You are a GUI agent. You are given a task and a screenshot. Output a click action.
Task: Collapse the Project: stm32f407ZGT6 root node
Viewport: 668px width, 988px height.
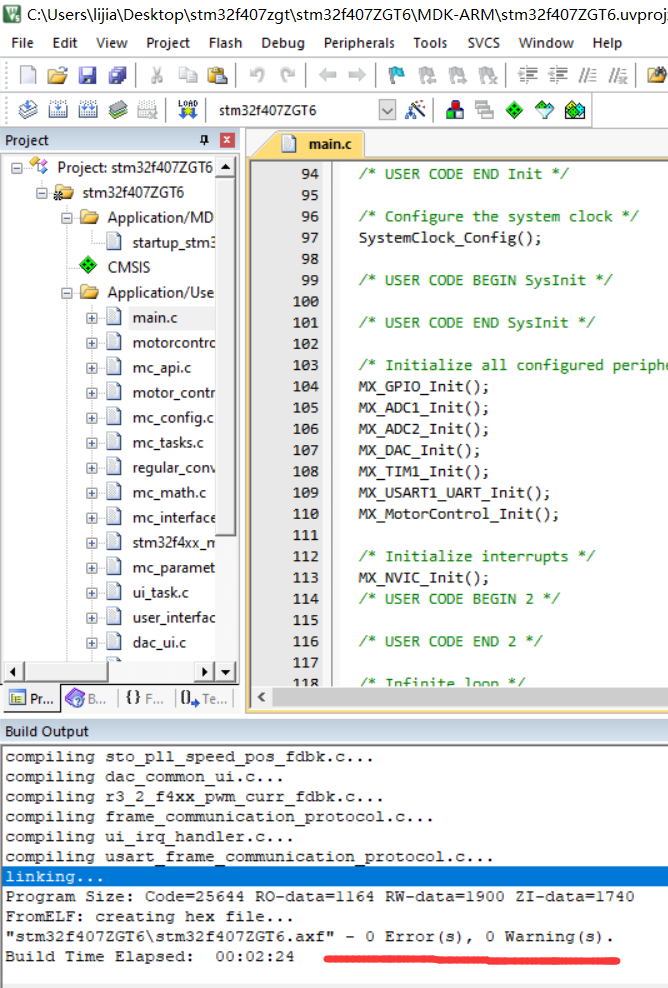[16, 168]
